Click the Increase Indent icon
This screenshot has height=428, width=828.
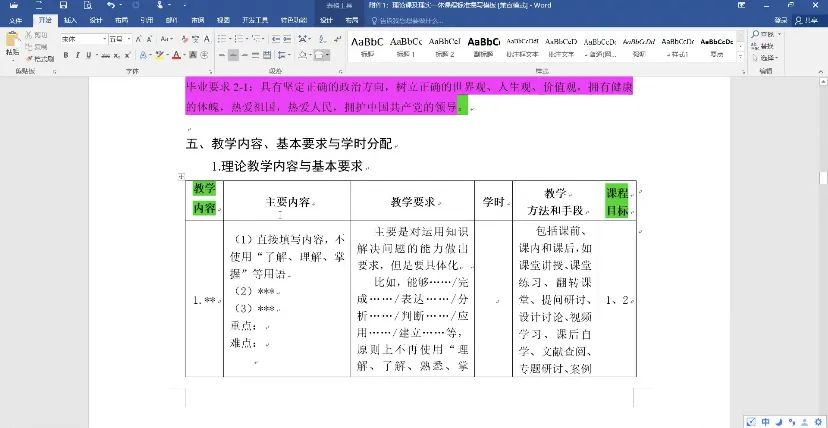pyautogui.click(x=287, y=39)
